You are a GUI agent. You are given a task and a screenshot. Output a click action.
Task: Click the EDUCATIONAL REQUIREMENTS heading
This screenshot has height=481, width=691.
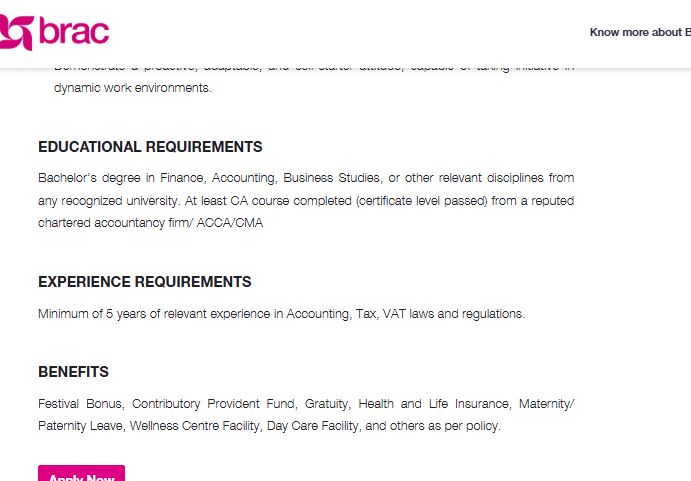[x=150, y=147]
